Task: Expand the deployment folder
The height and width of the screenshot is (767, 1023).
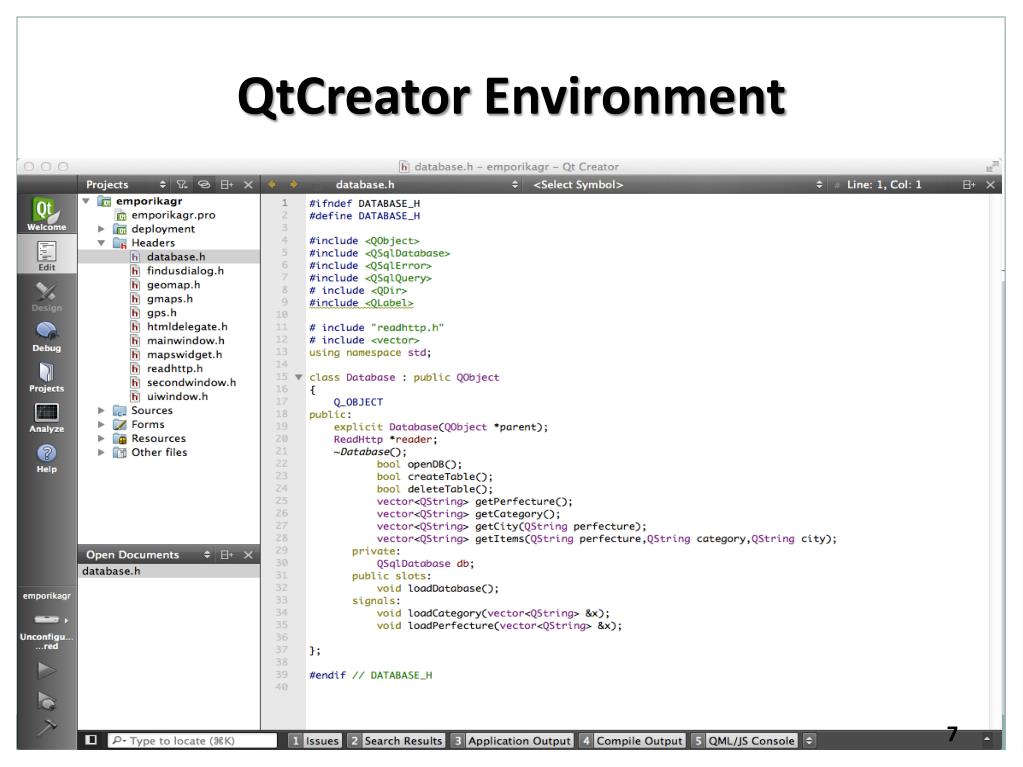Action: click(x=101, y=229)
